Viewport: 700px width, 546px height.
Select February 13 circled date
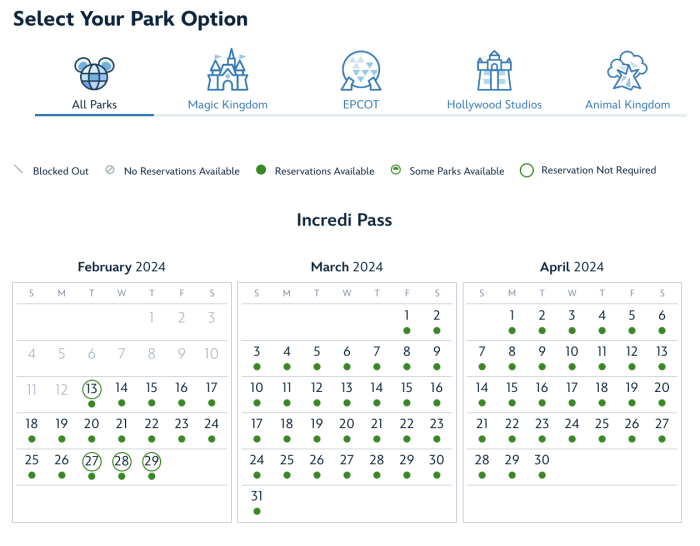click(92, 388)
